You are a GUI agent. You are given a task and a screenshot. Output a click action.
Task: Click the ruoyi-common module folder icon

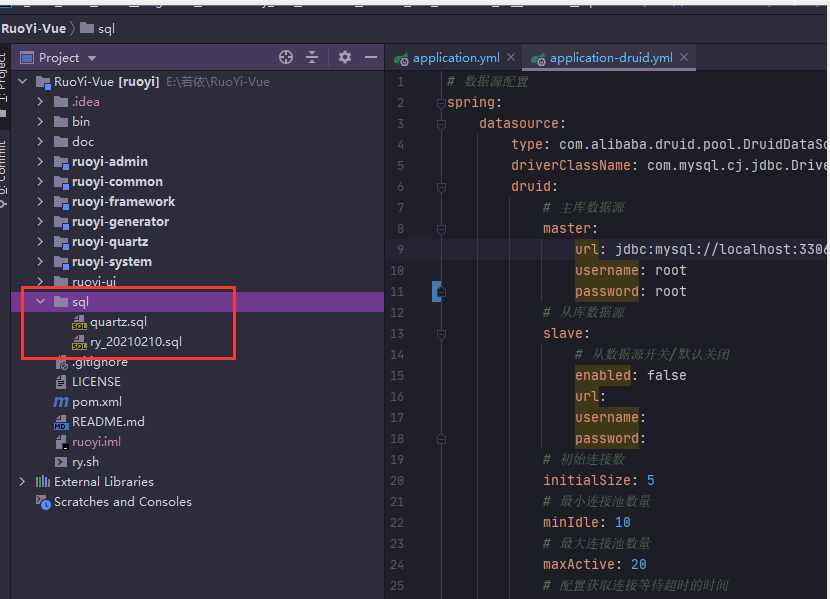pyautogui.click(x=61, y=182)
